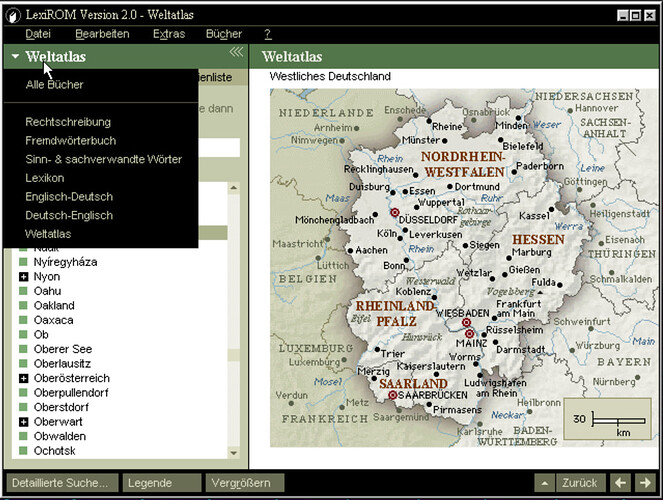The height and width of the screenshot is (500, 663).
Task: Open the Zurück history up-arrow
Action: [545, 483]
